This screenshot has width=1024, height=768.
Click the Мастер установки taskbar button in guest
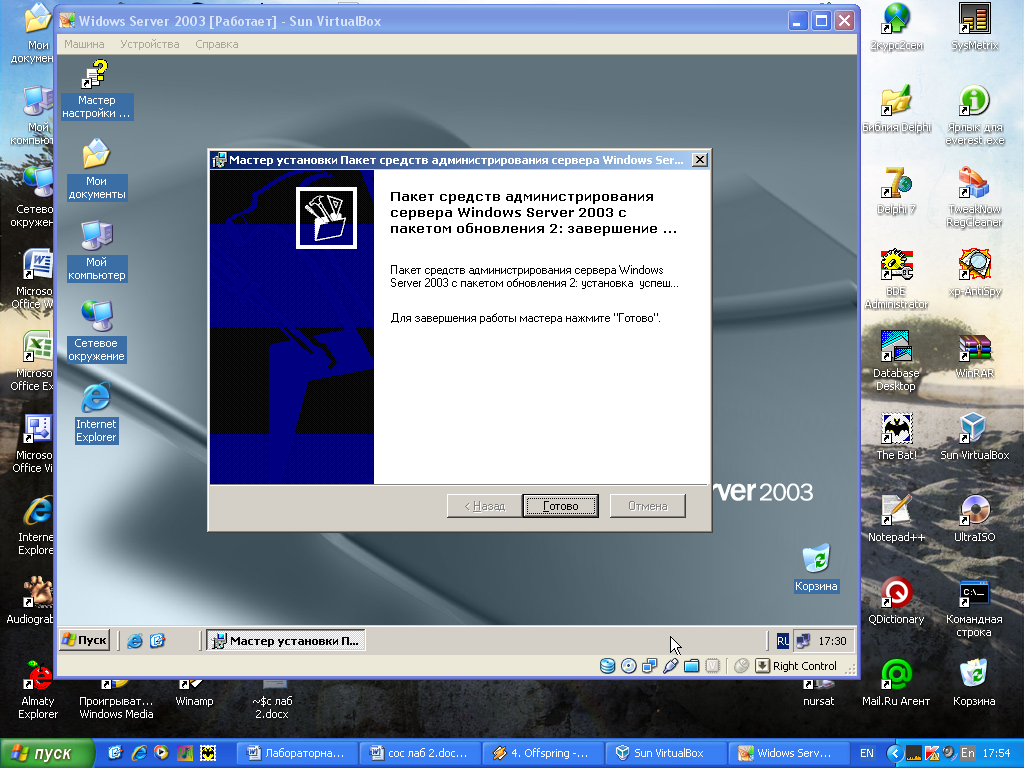tap(286, 641)
